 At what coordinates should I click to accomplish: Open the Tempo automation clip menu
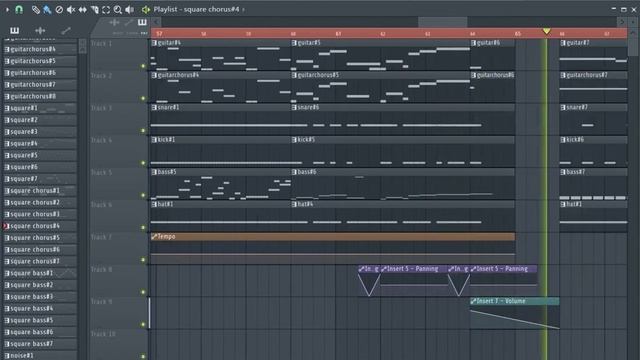pos(154,236)
